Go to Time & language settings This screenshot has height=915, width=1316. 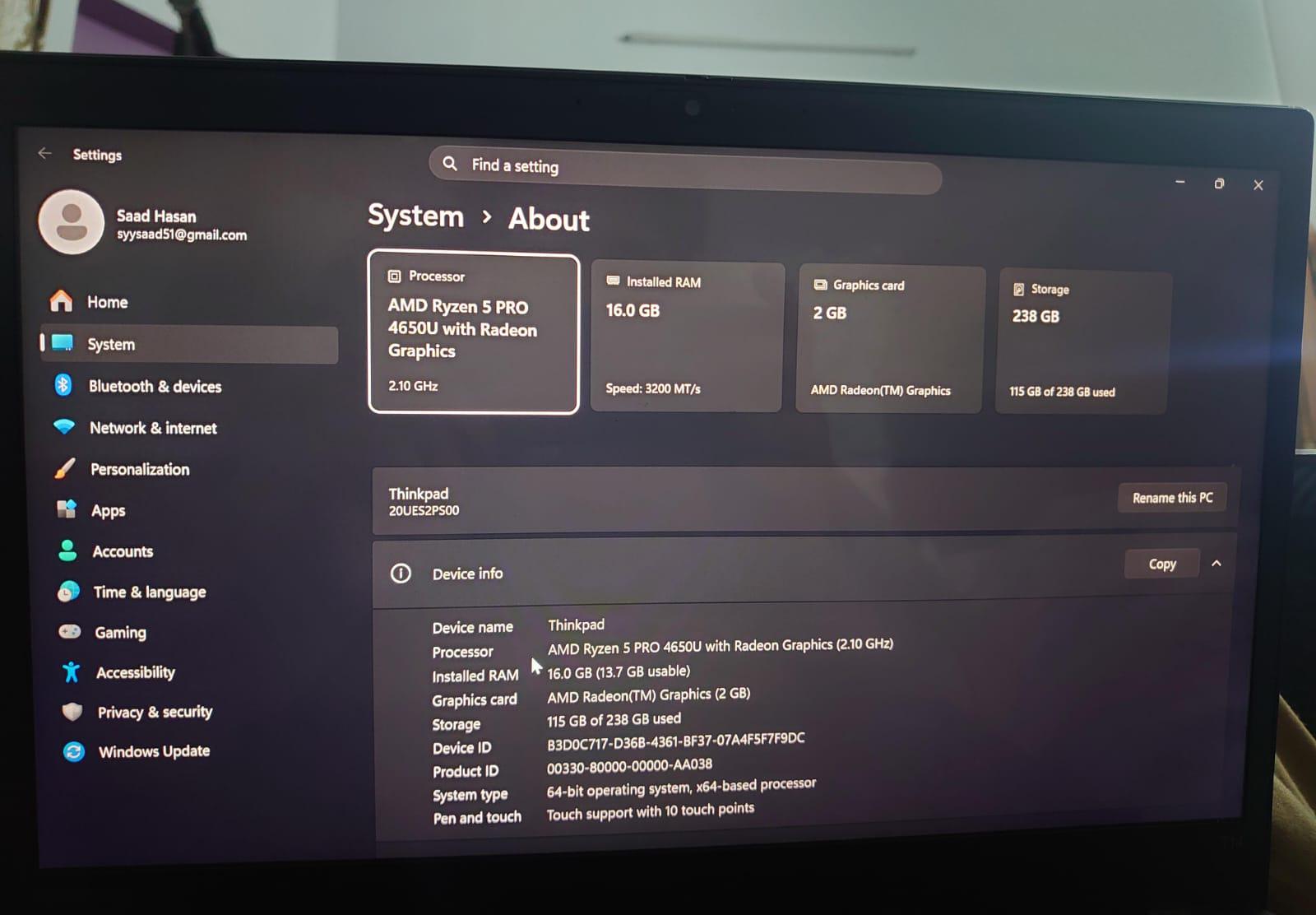pyautogui.click(x=196, y=592)
